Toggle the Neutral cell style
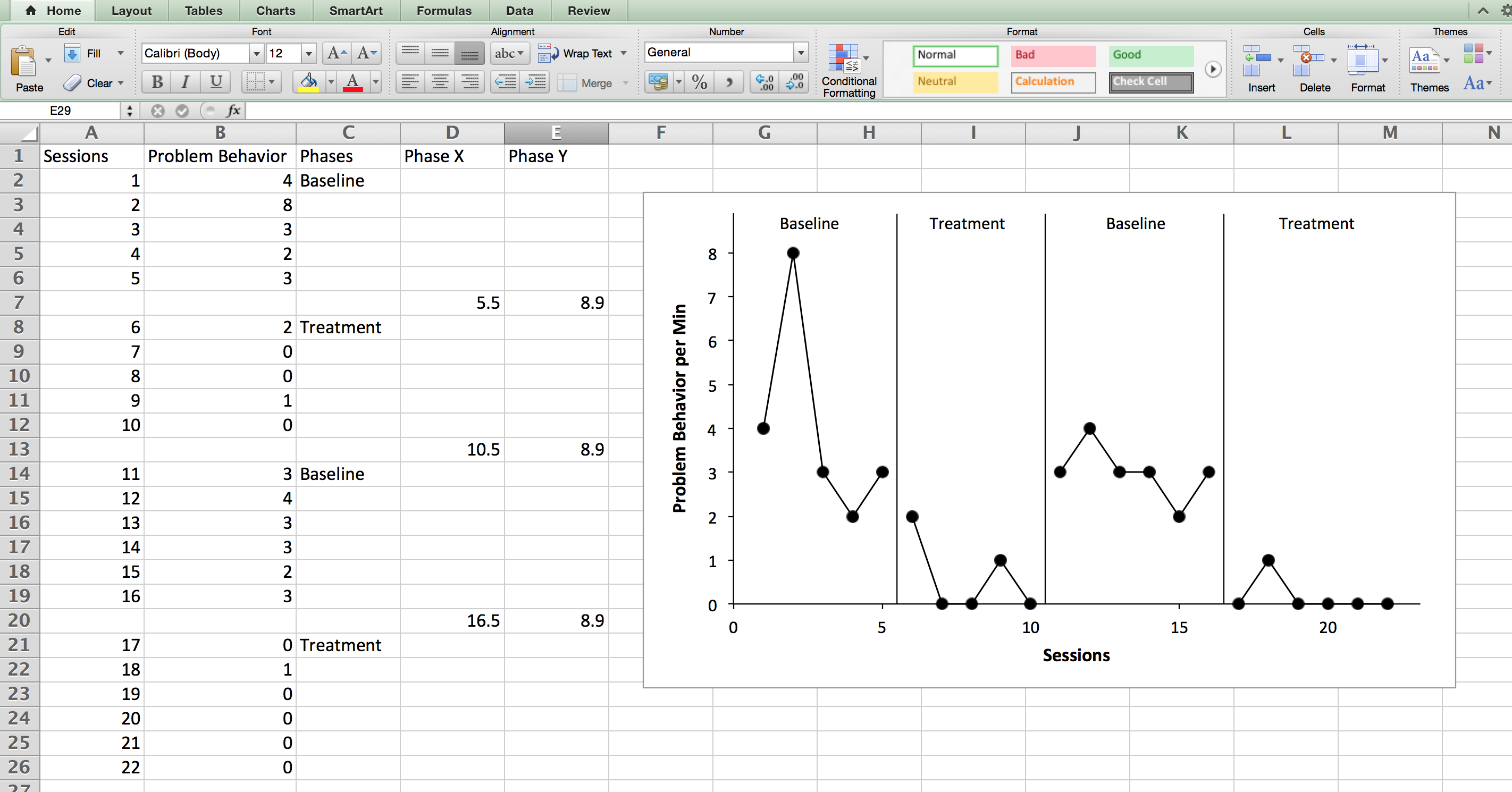This screenshot has height=792, width=1512. 950,82
